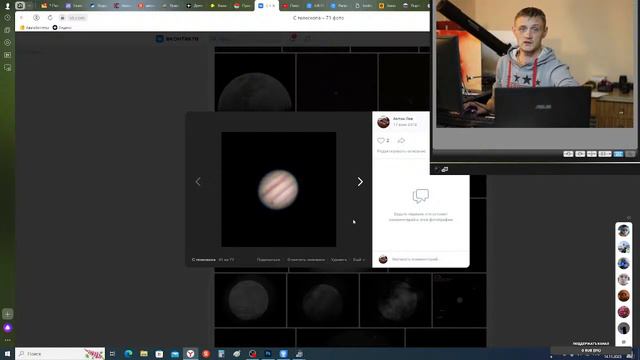Click 'Поделиться' under the photo
Image resolution: width=640 pixels, height=360 pixels.
click(x=268, y=260)
